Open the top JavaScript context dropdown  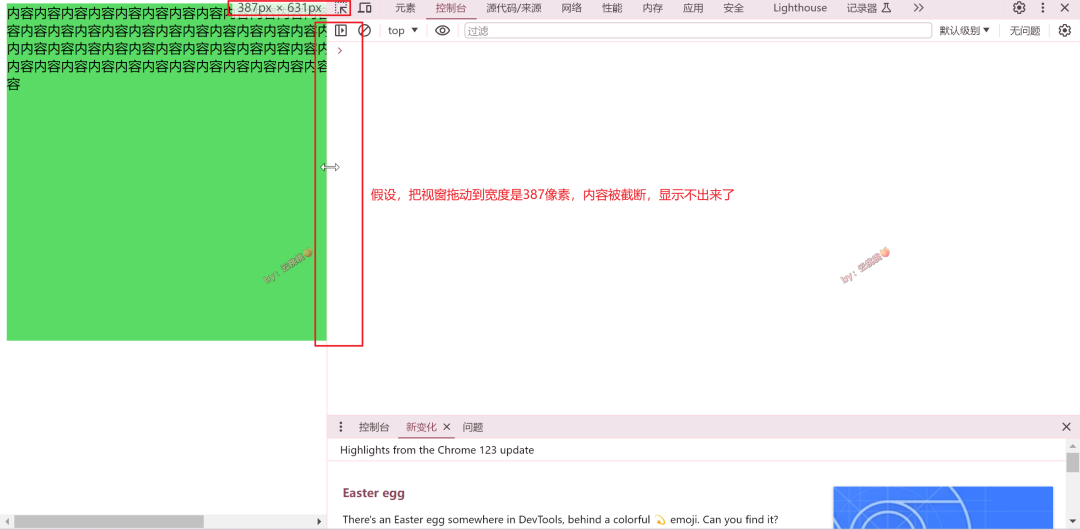coord(403,30)
